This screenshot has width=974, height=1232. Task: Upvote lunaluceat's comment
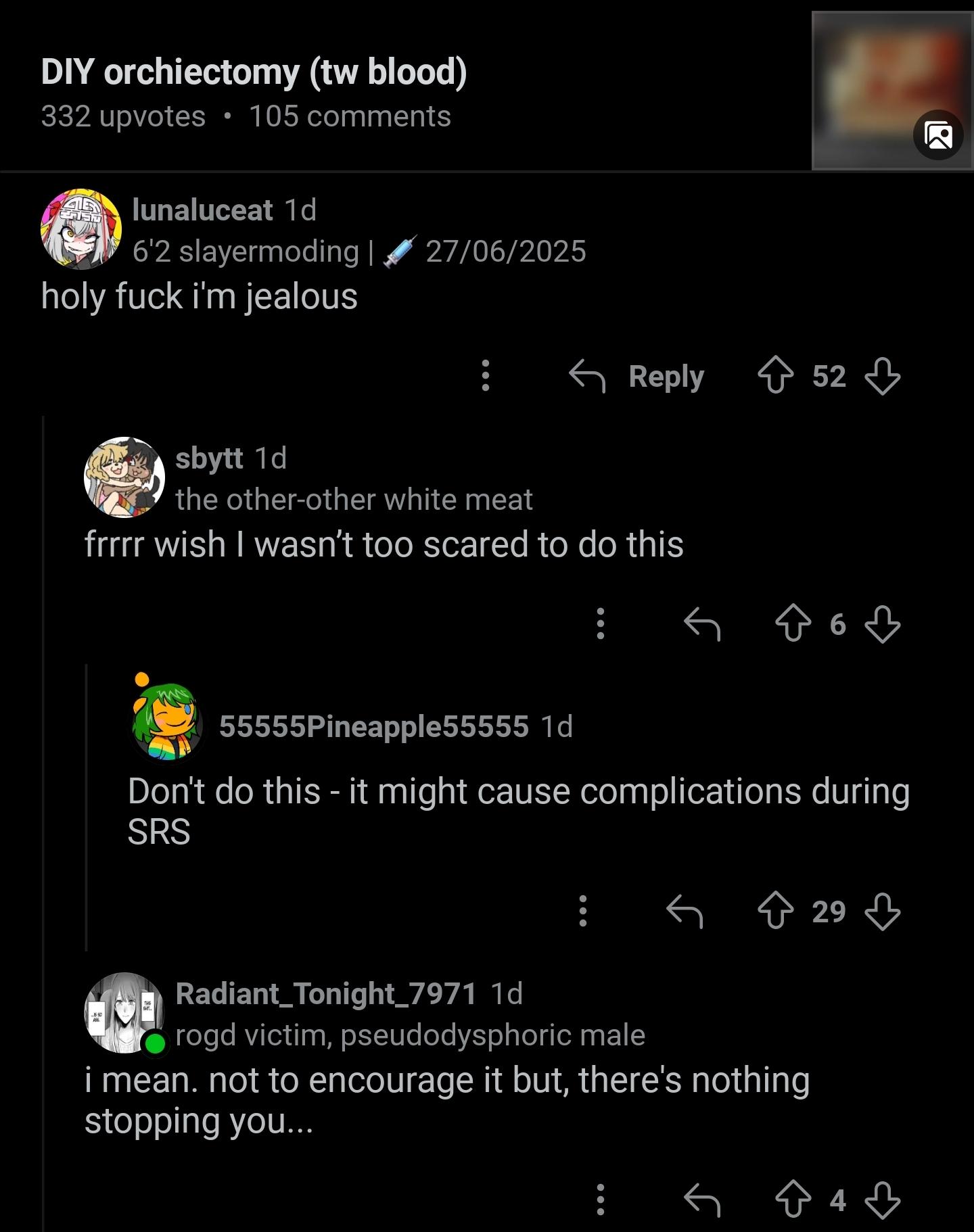point(775,375)
